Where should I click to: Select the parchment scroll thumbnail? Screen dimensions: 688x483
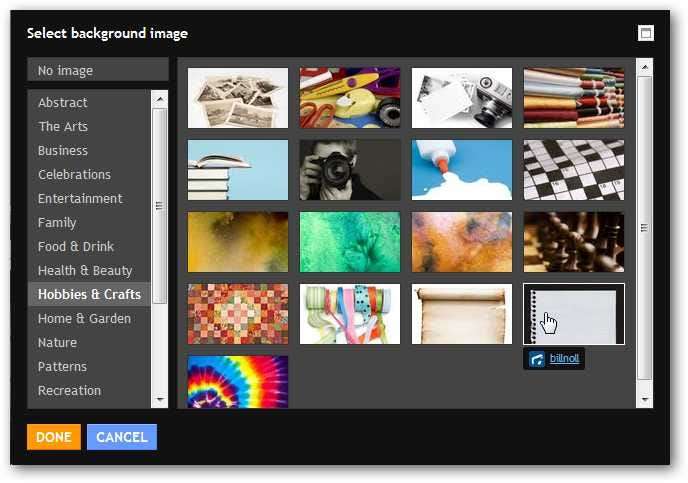[x=462, y=314]
